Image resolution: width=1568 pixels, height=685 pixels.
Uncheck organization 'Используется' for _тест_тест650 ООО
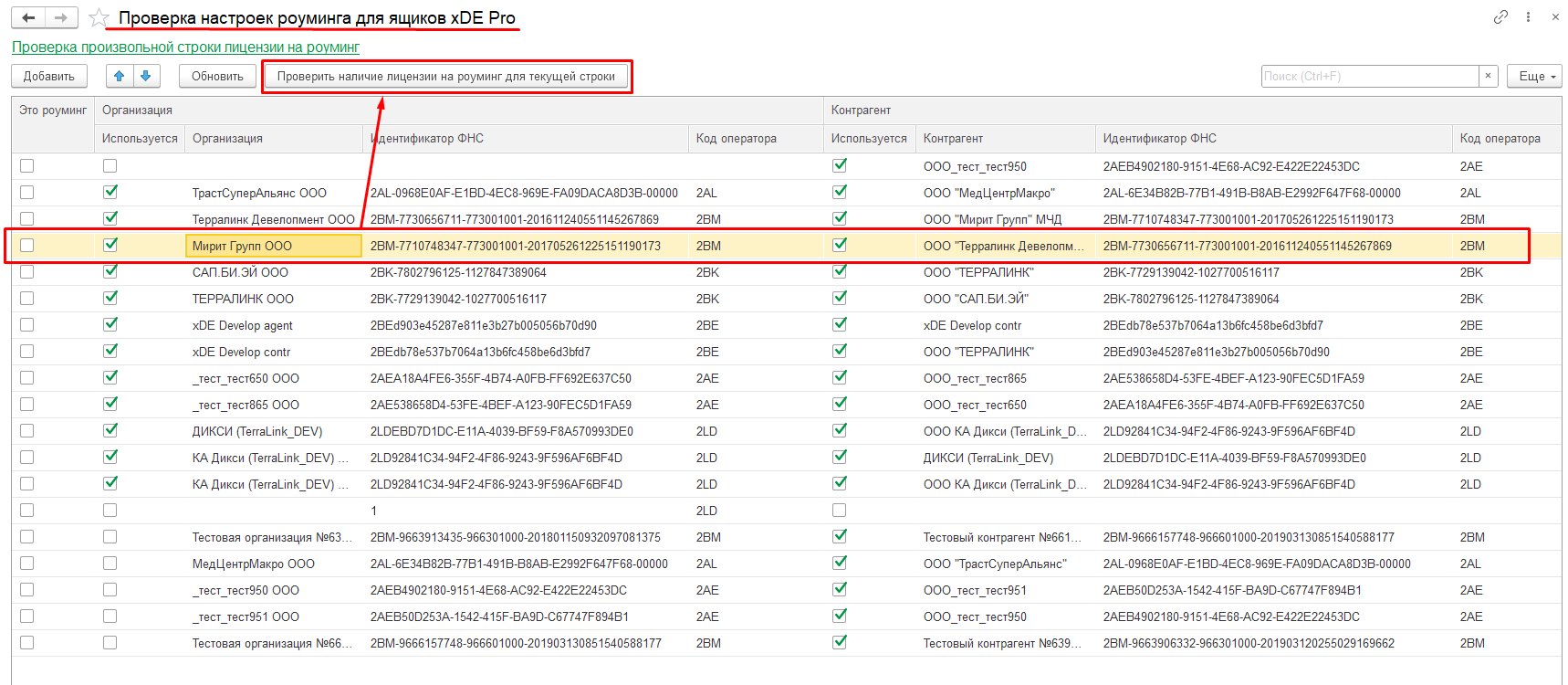110,377
